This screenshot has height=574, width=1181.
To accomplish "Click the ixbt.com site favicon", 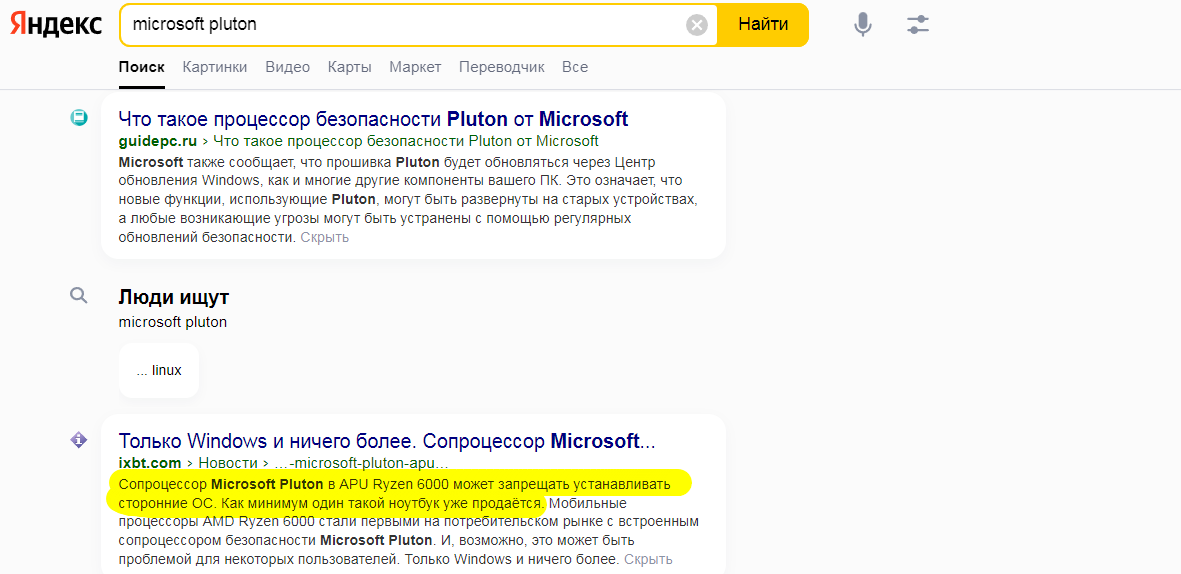I will 79,440.
